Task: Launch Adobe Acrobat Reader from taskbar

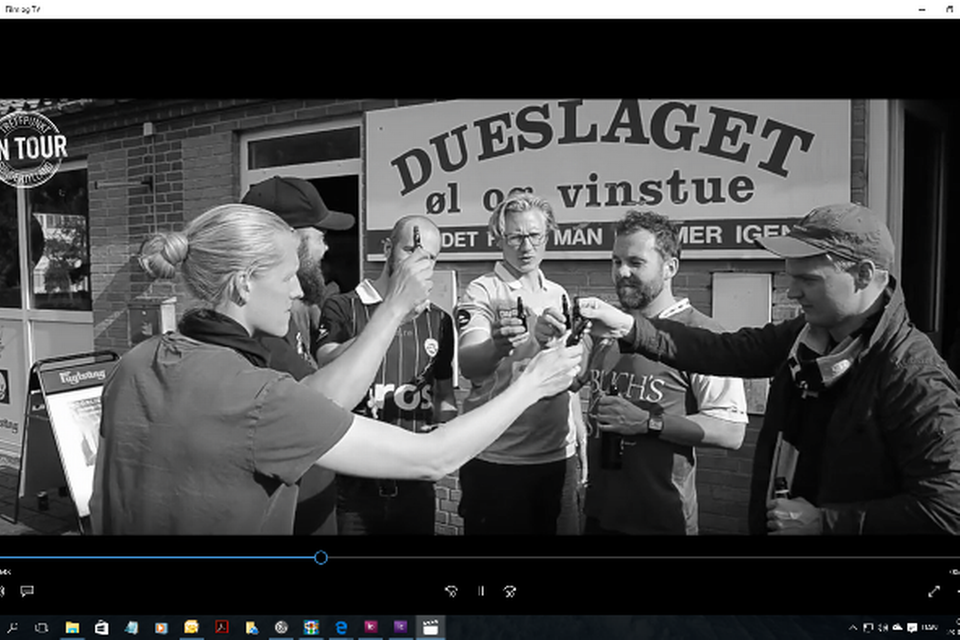Action: click(222, 627)
